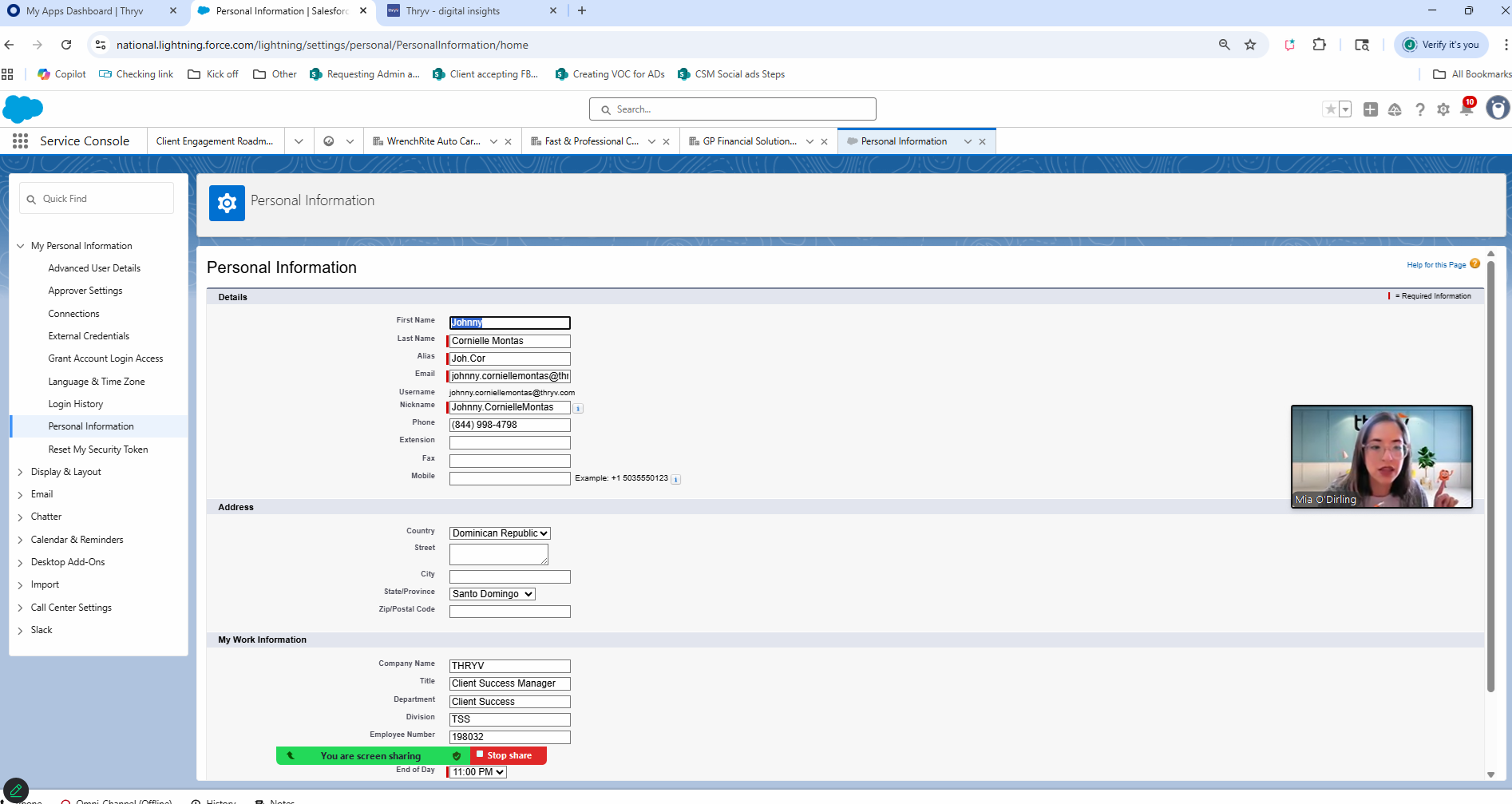Click the Quick Find input

click(97, 199)
